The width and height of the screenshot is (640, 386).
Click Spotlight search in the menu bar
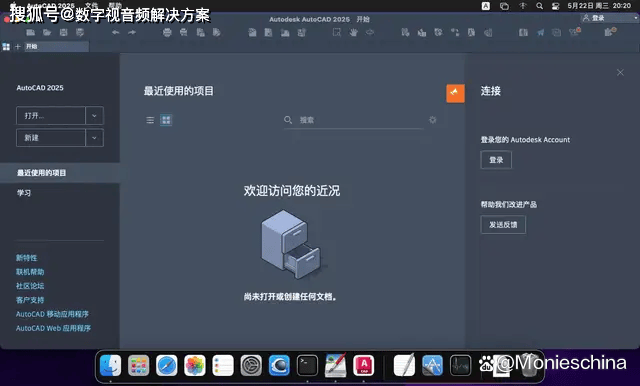click(x=540, y=6)
